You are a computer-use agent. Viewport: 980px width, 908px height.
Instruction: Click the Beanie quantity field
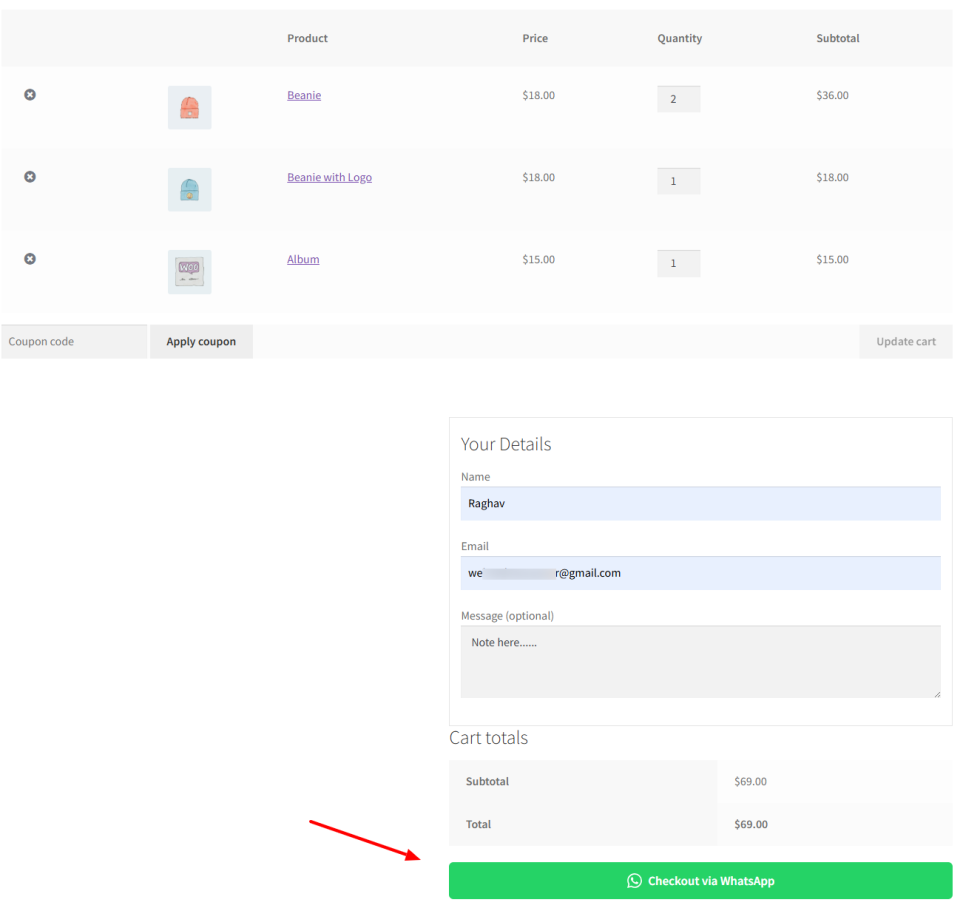[x=678, y=99]
